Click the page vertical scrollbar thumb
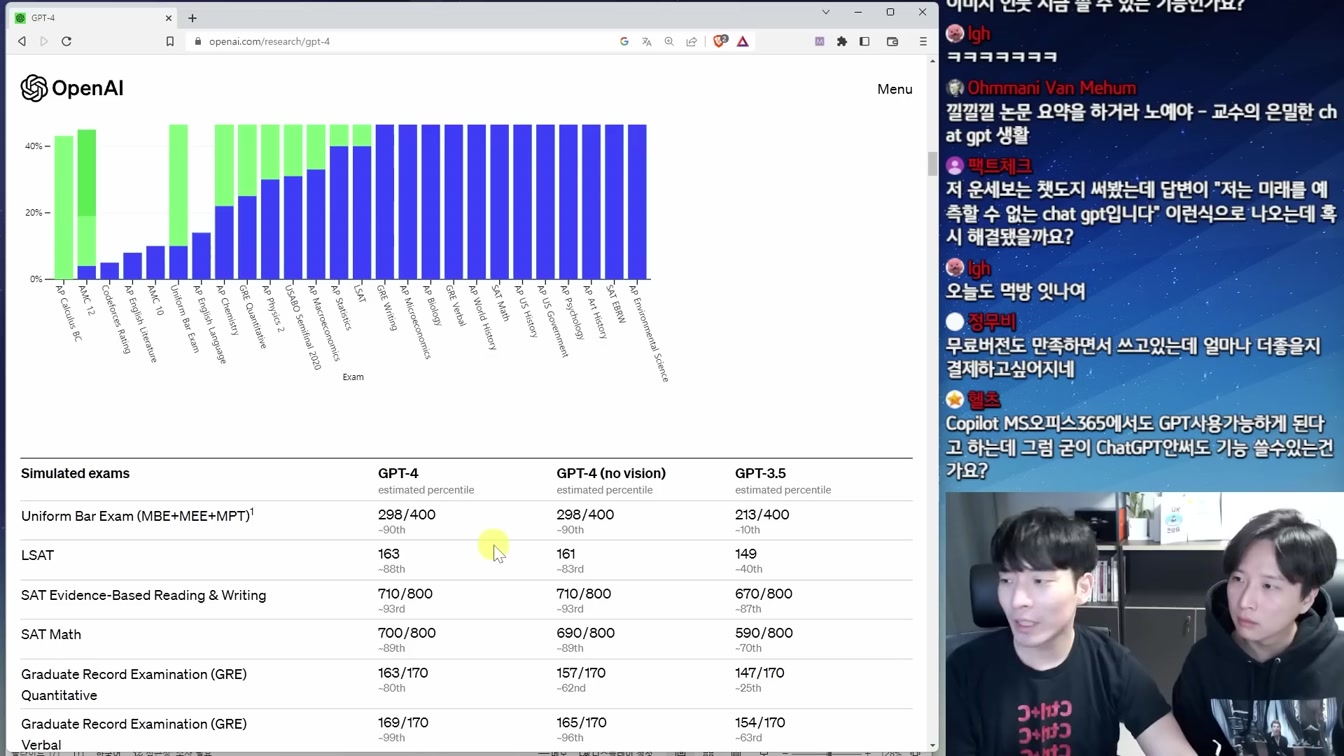 [x=933, y=163]
